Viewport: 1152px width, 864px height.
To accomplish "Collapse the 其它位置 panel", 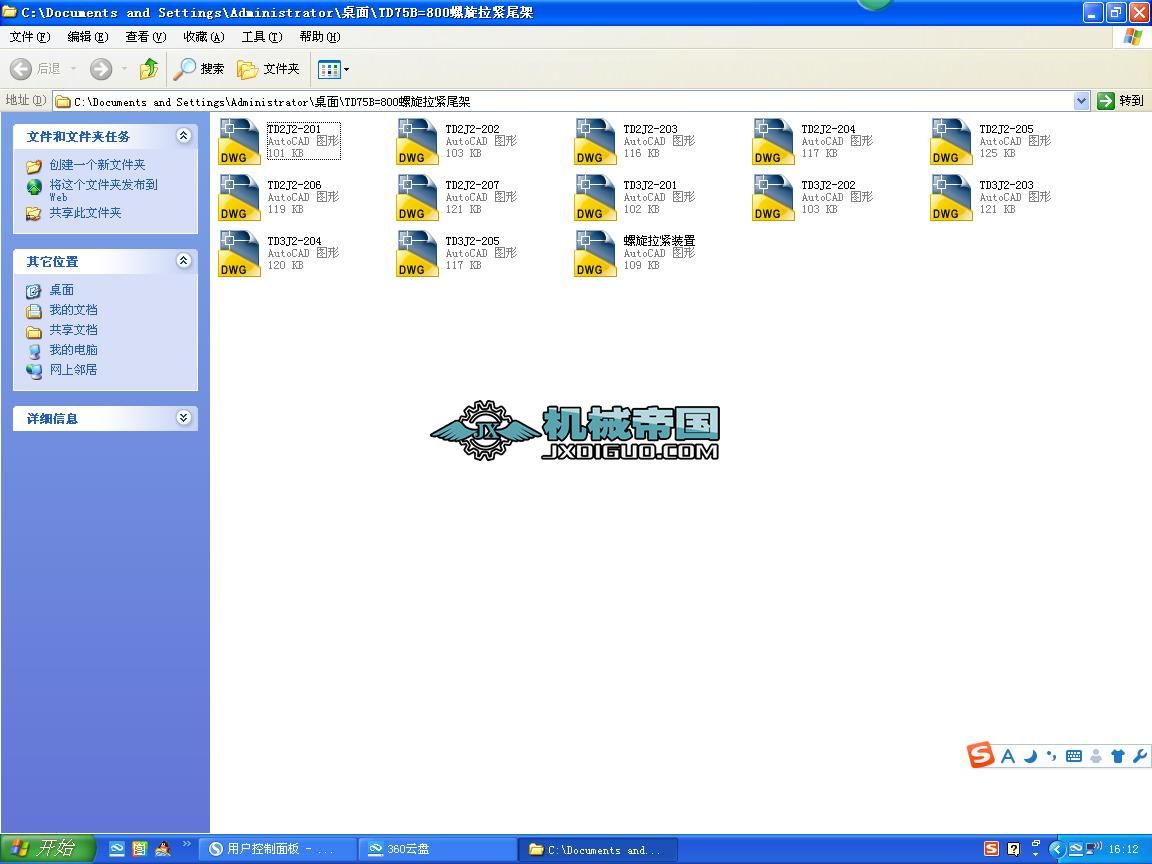I will tap(184, 261).
